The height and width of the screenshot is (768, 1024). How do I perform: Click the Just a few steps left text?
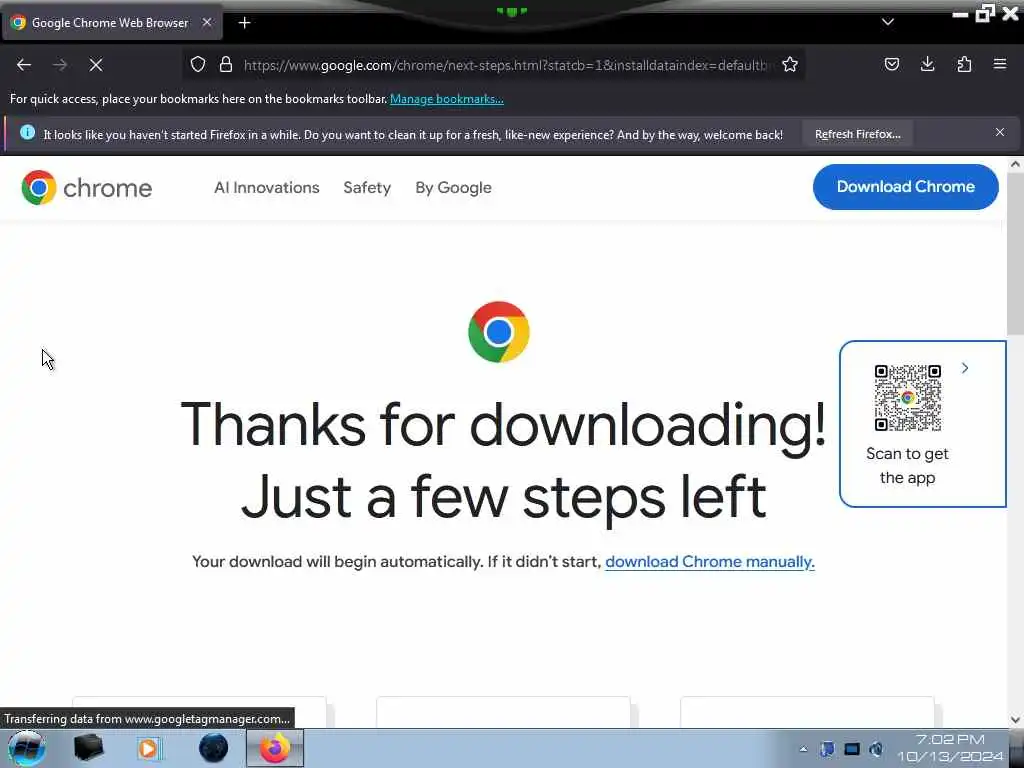coord(504,498)
